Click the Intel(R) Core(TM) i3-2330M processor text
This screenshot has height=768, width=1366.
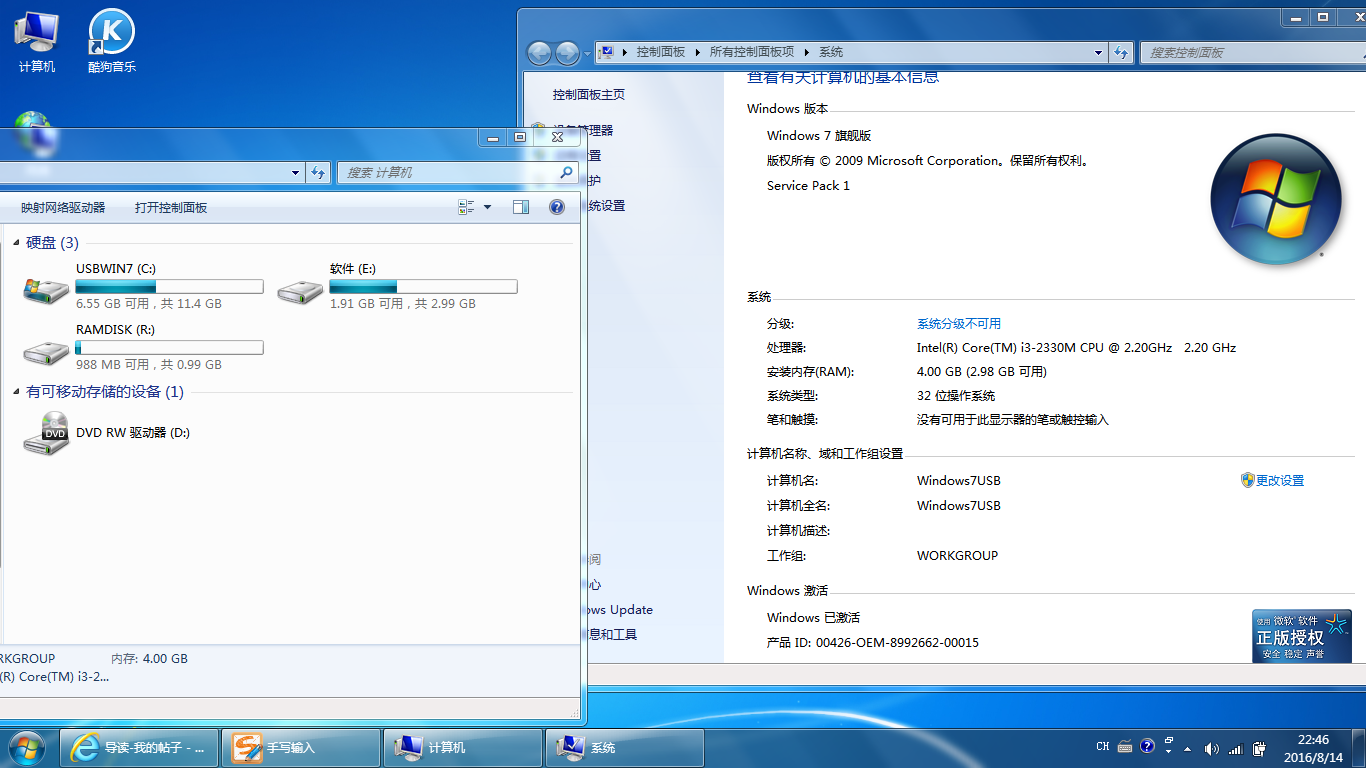point(1076,348)
